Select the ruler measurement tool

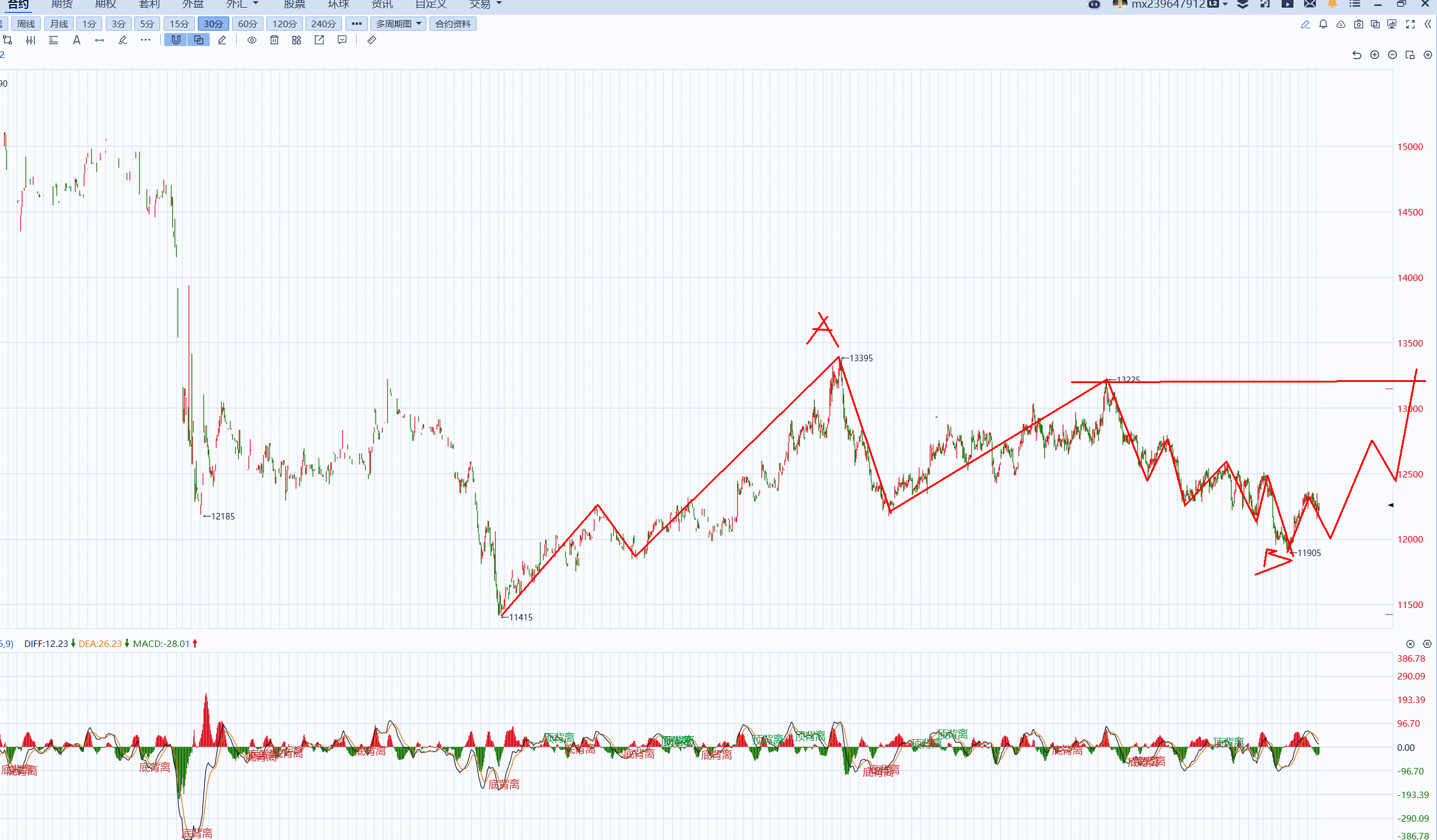pyautogui.click(x=372, y=40)
